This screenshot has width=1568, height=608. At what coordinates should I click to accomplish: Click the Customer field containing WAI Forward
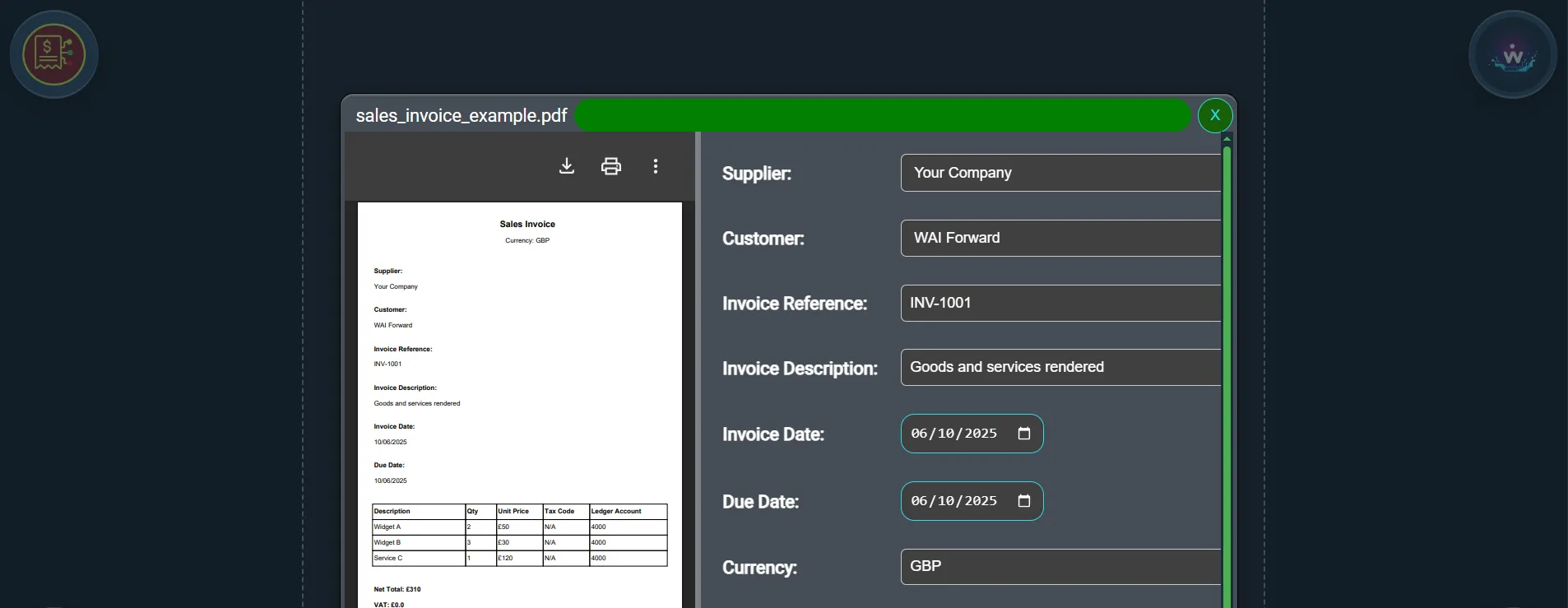point(1060,238)
